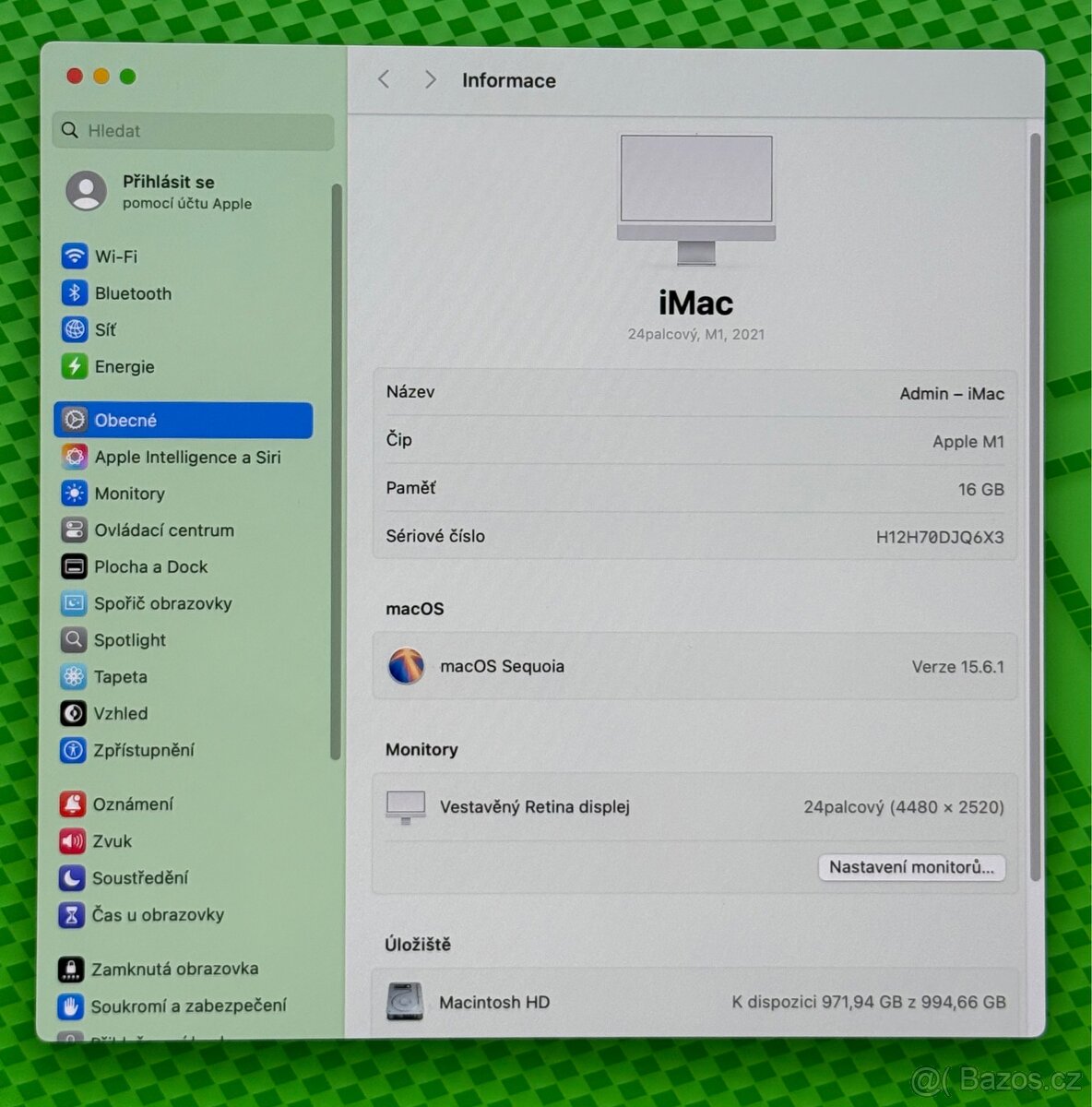
Task: Click the Nastavení monitorů button
Action: (x=911, y=867)
